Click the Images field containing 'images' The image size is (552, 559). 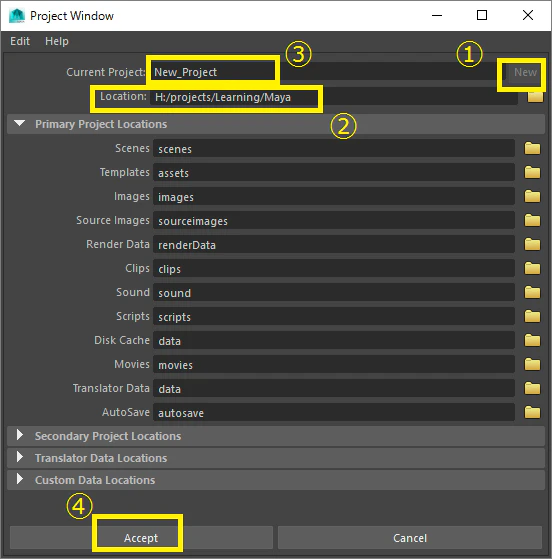point(334,196)
